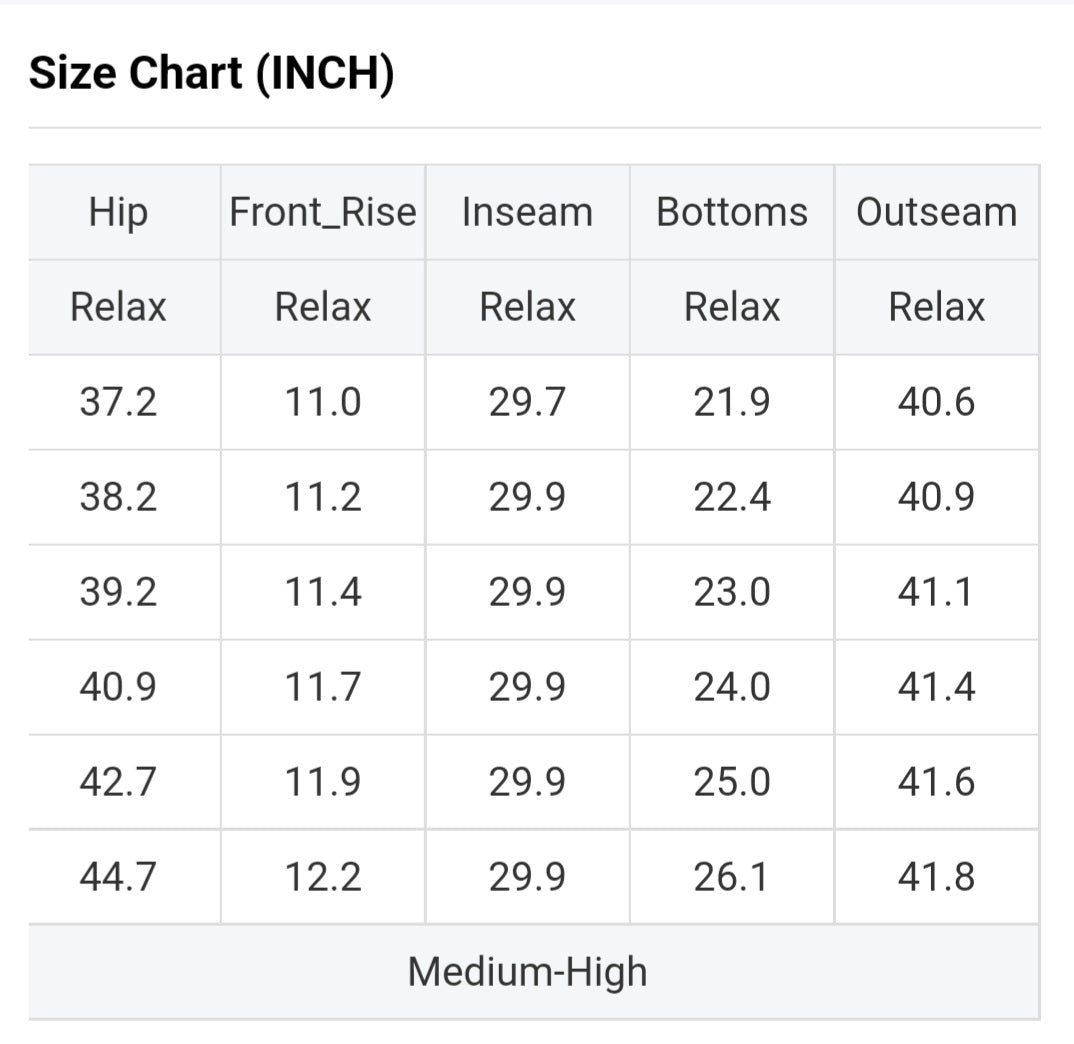The image size is (1074, 1044).
Task: Click the 44.7 hip value
Action: click(118, 877)
